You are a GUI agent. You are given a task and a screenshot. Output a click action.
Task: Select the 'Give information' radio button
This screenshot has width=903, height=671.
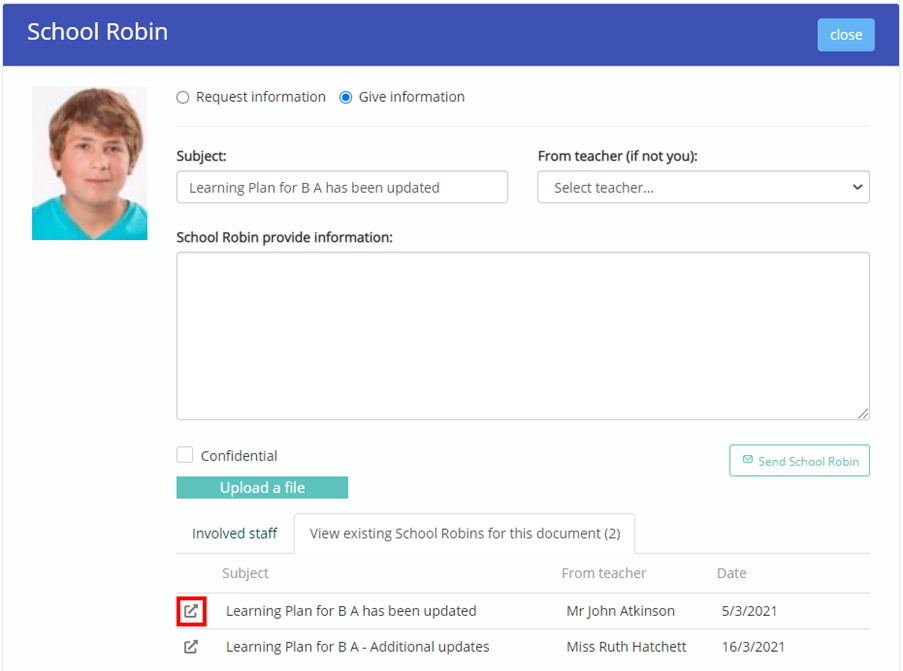[345, 97]
